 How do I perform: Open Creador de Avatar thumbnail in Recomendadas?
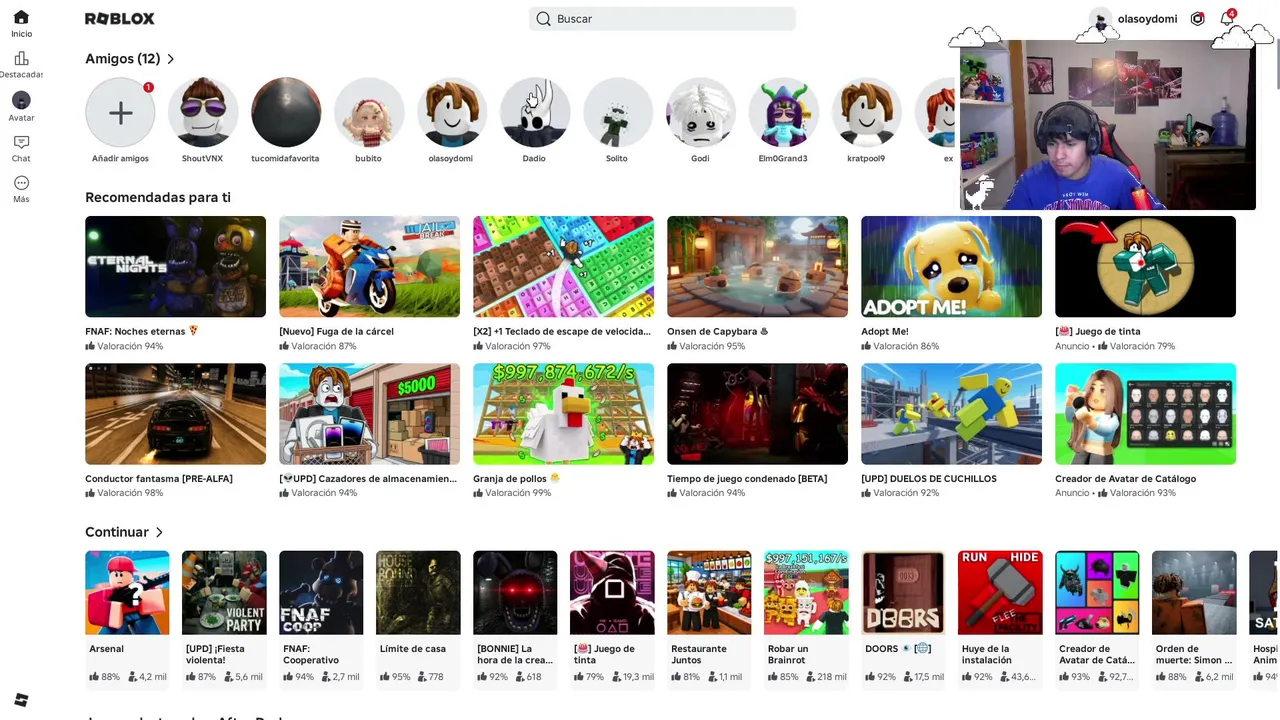1145,414
